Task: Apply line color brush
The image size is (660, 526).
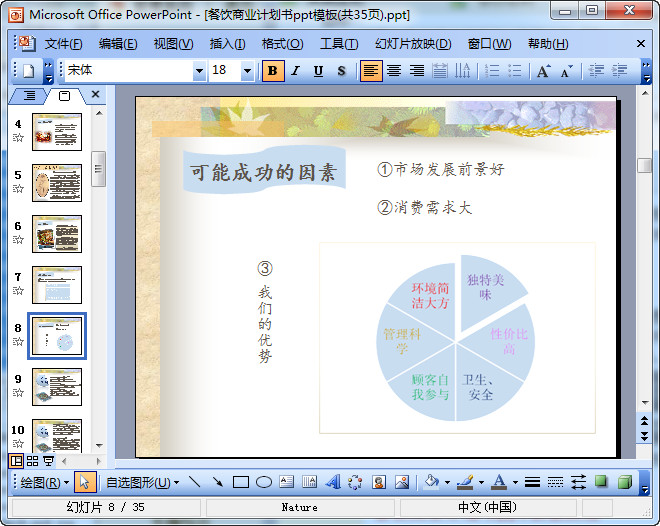Action: click(x=465, y=482)
